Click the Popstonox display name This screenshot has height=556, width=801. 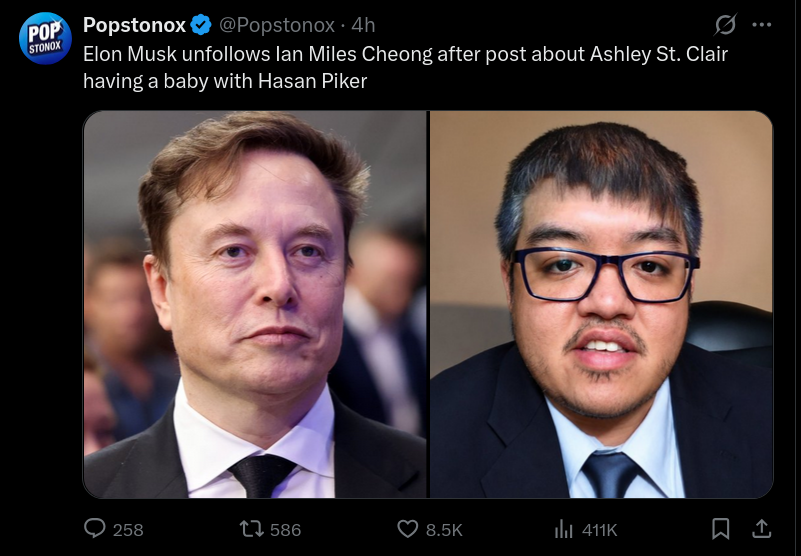click(x=134, y=25)
